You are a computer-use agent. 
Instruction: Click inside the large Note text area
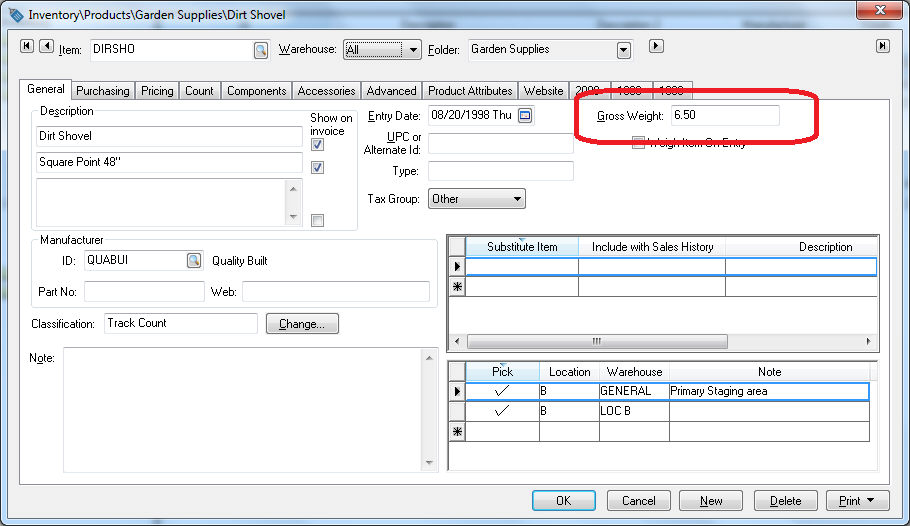pyautogui.click(x=244, y=410)
